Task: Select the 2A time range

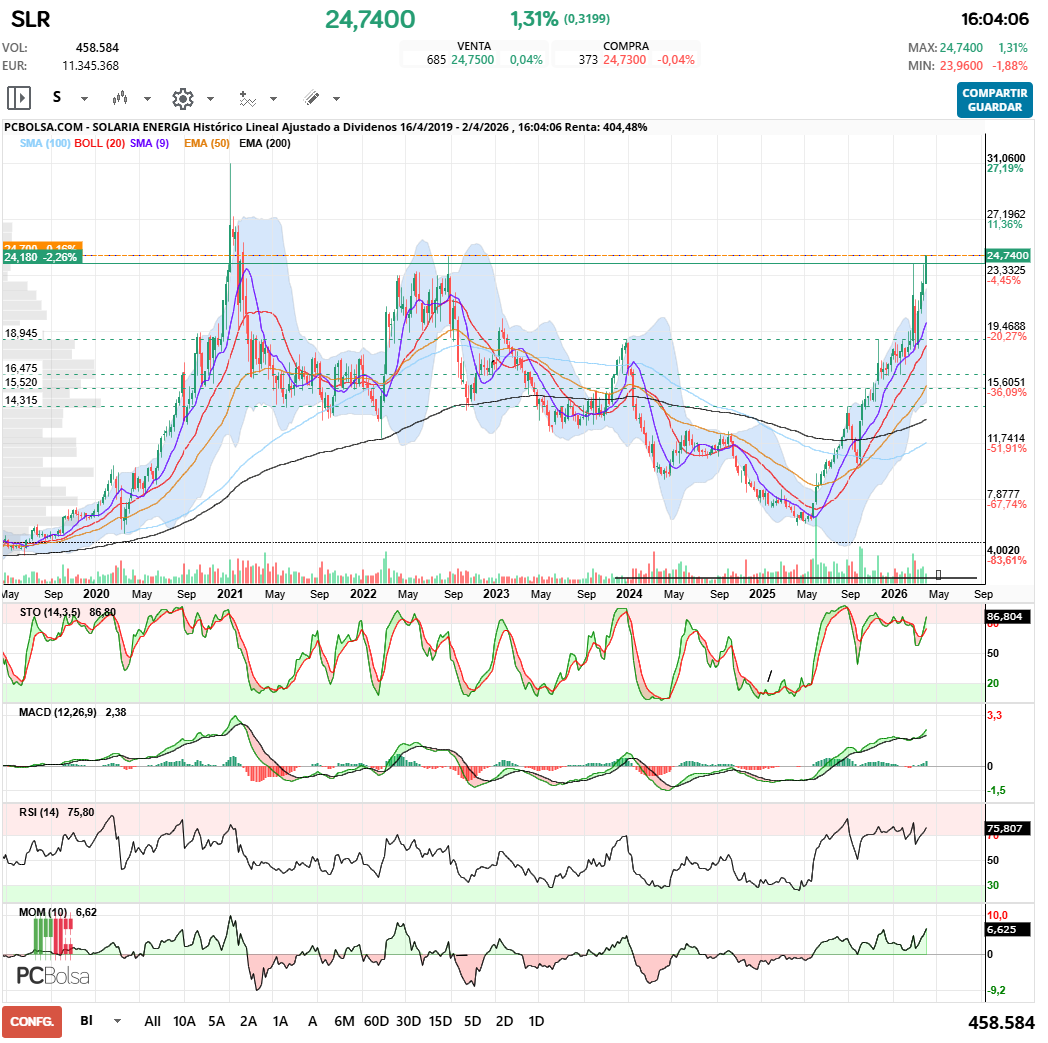Action: pos(249,1021)
